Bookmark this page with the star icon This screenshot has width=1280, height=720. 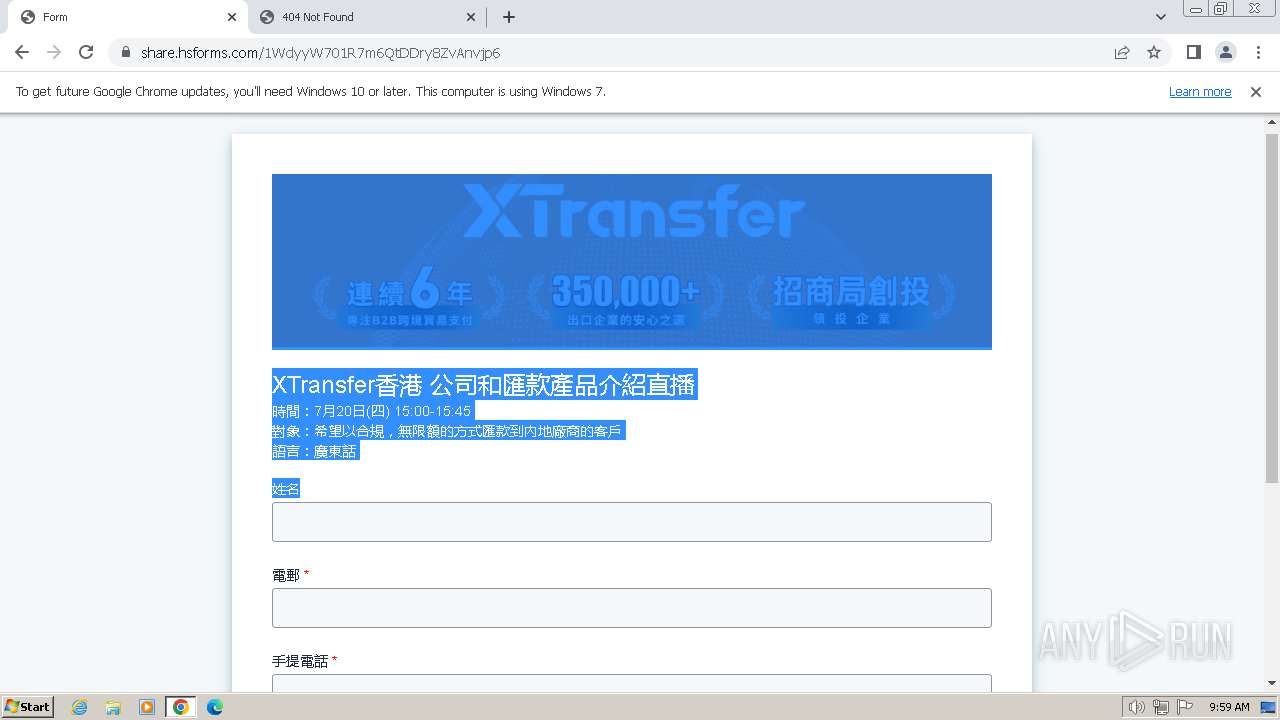tap(1154, 53)
